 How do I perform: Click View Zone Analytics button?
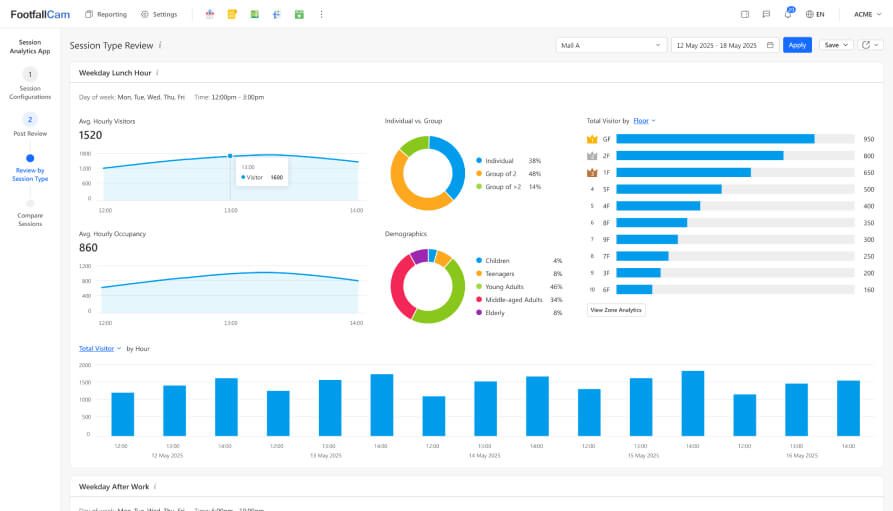click(616, 310)
